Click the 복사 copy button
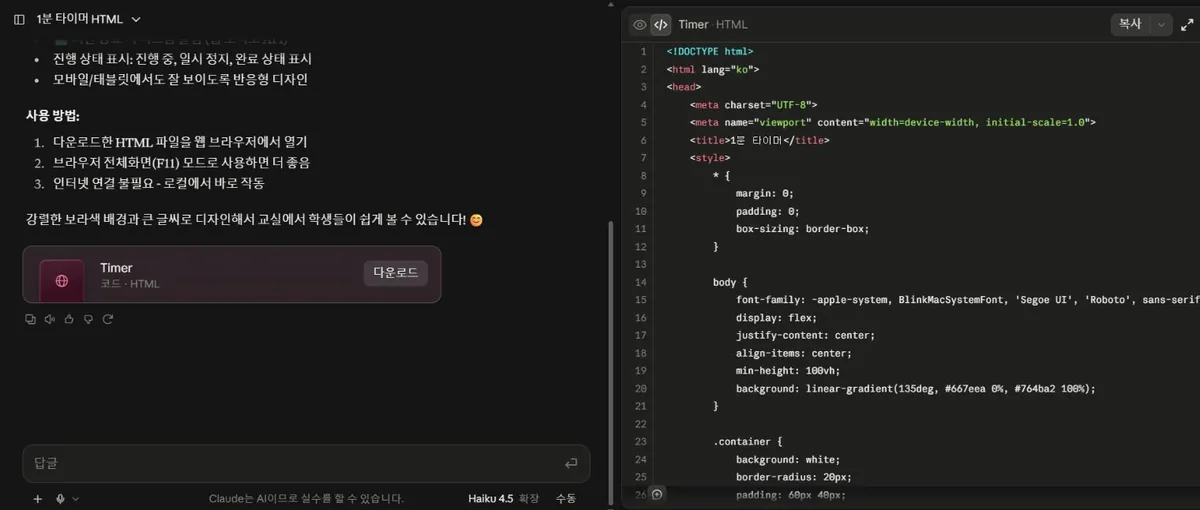This screenshot has height=510, width=1200. point(1130,24)
